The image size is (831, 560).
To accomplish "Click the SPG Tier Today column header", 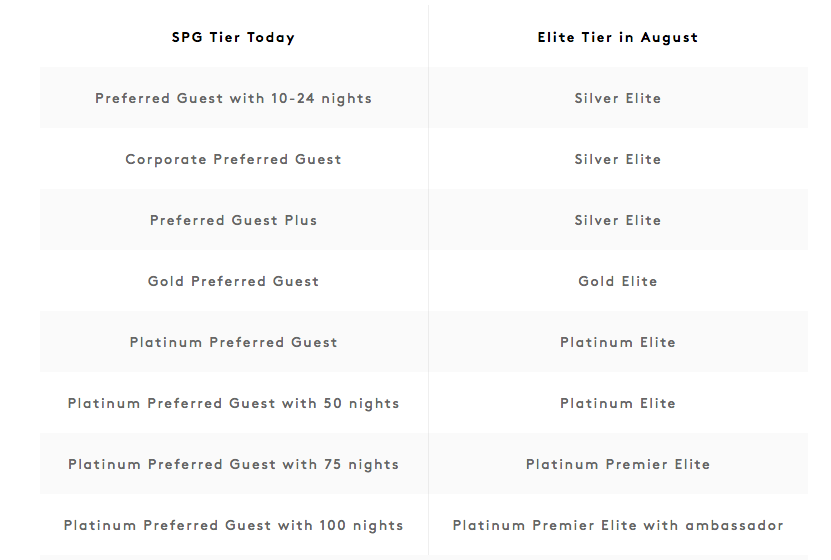I will (233, 38).
